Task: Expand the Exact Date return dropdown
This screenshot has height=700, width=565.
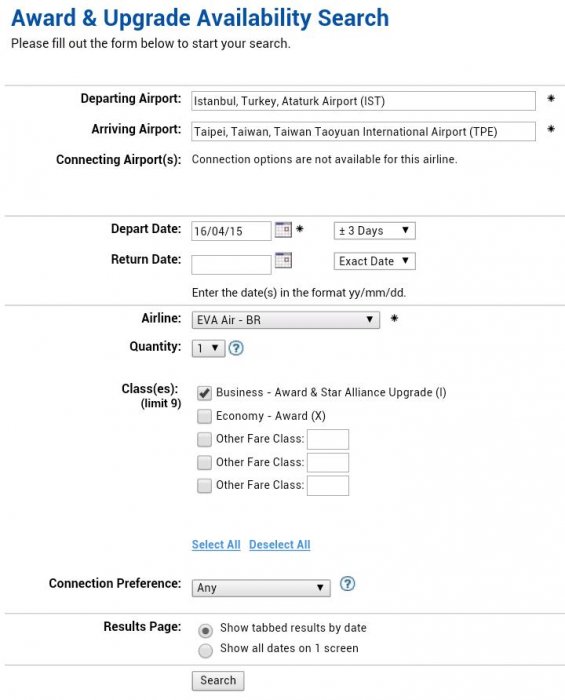Action: [374, 261]
